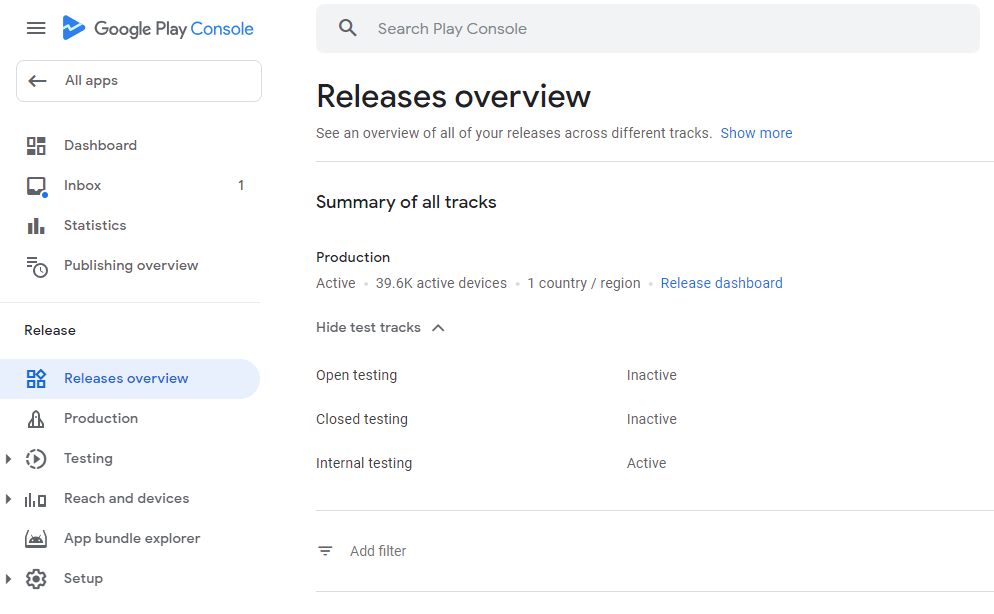The height and width of the screenshot is (614, 994).
Task: Click the filter lines icon
Action: coord(325,551)
